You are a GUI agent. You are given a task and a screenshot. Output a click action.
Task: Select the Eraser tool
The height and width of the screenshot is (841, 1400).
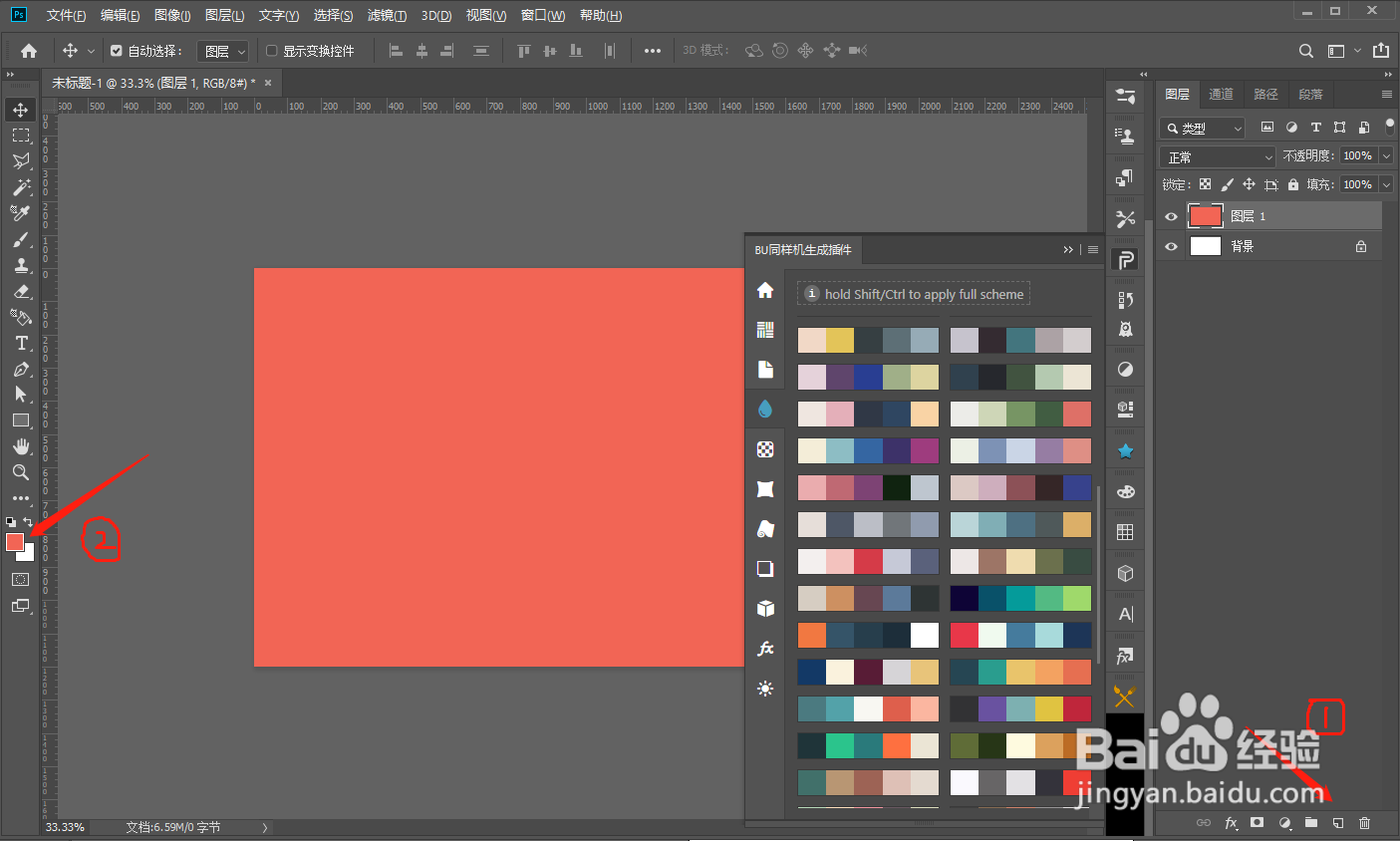point(21,291)
